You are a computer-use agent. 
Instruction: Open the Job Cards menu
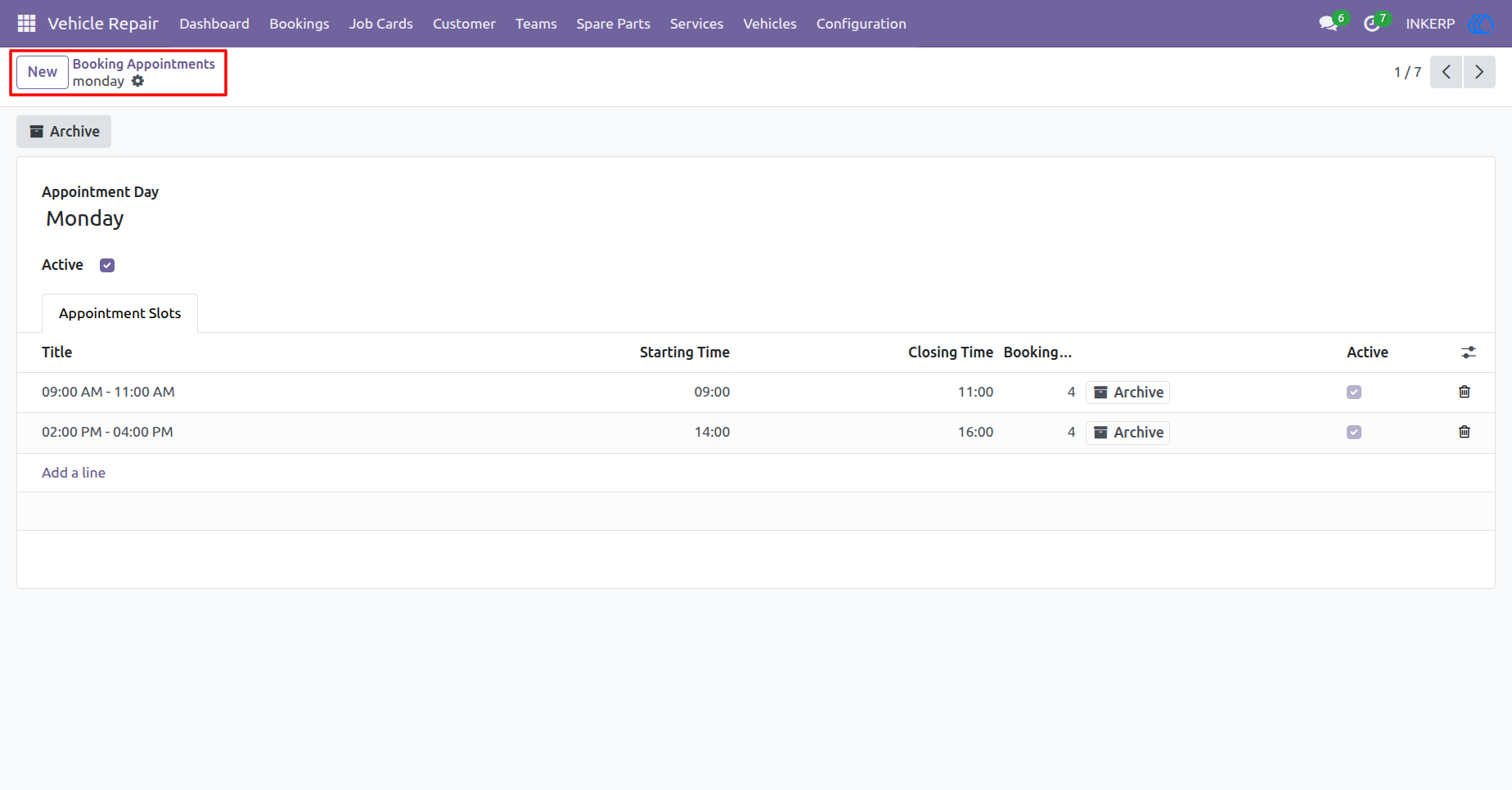pos(381,24)
